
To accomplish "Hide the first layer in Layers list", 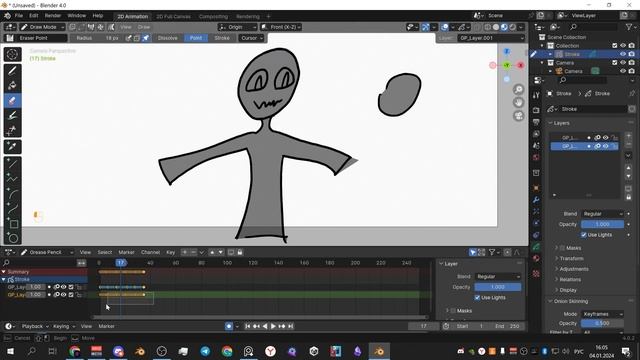I will [606, 138].
